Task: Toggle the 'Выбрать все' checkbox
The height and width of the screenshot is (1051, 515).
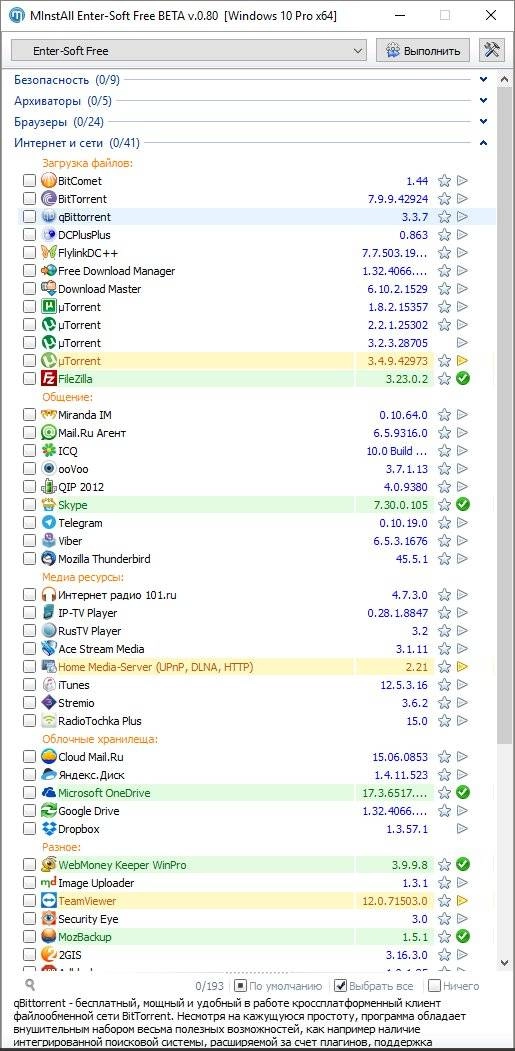Action: 340,986
